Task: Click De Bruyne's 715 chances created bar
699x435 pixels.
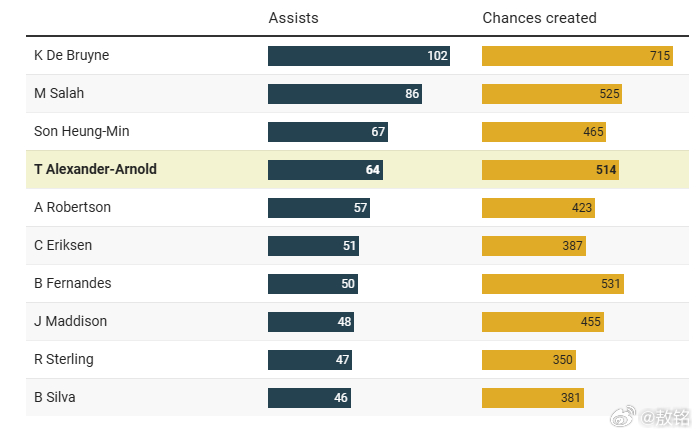Action: tap(577, 56)
